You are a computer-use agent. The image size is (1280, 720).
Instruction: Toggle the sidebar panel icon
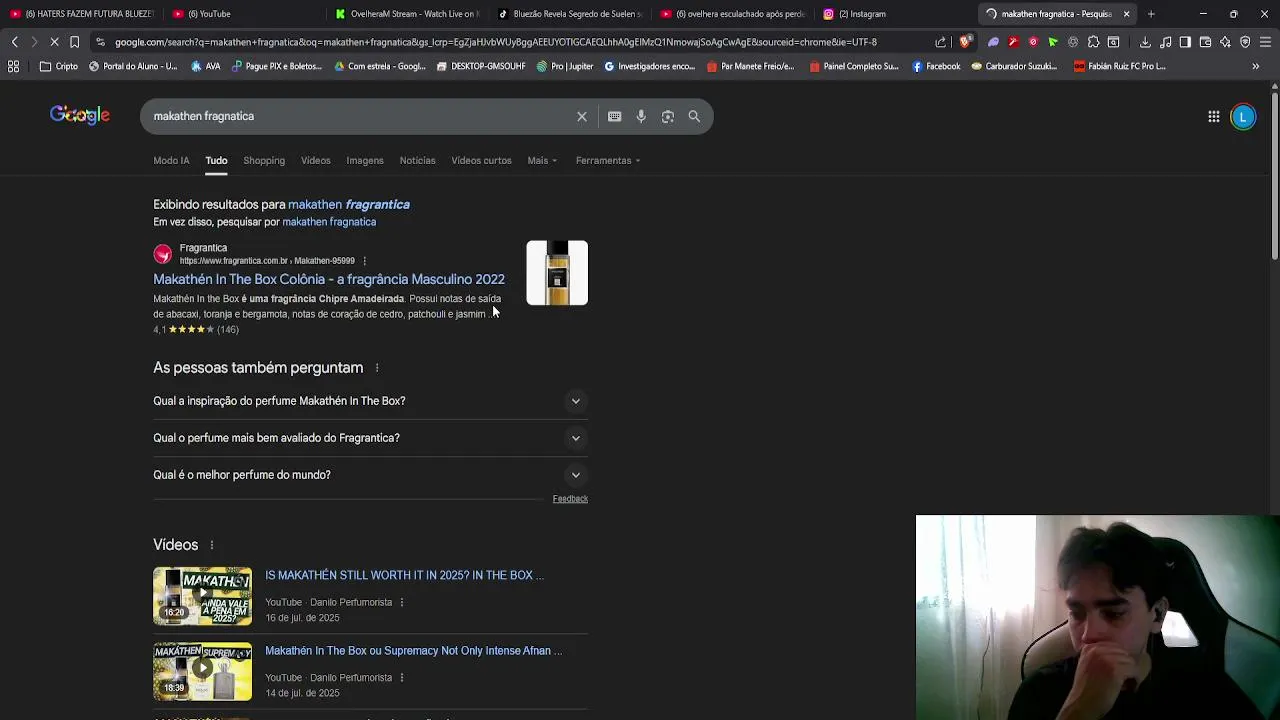click(1185, 42)
